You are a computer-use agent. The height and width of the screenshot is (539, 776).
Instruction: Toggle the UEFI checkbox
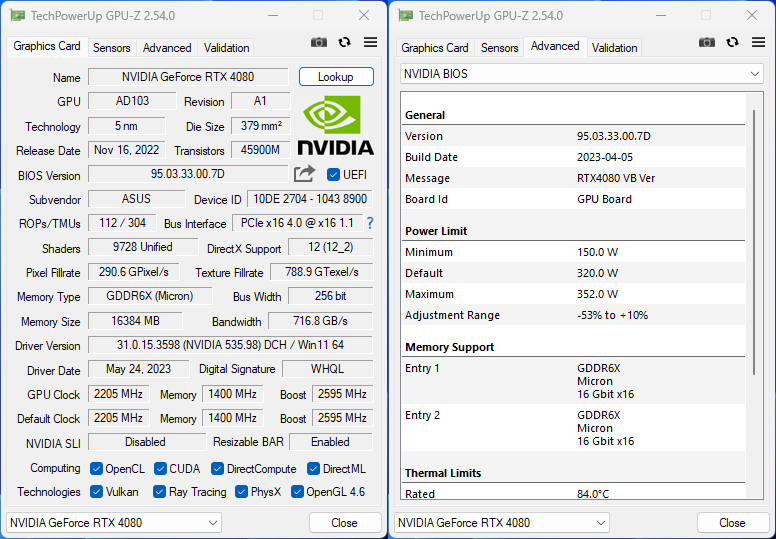pos(333,175)
